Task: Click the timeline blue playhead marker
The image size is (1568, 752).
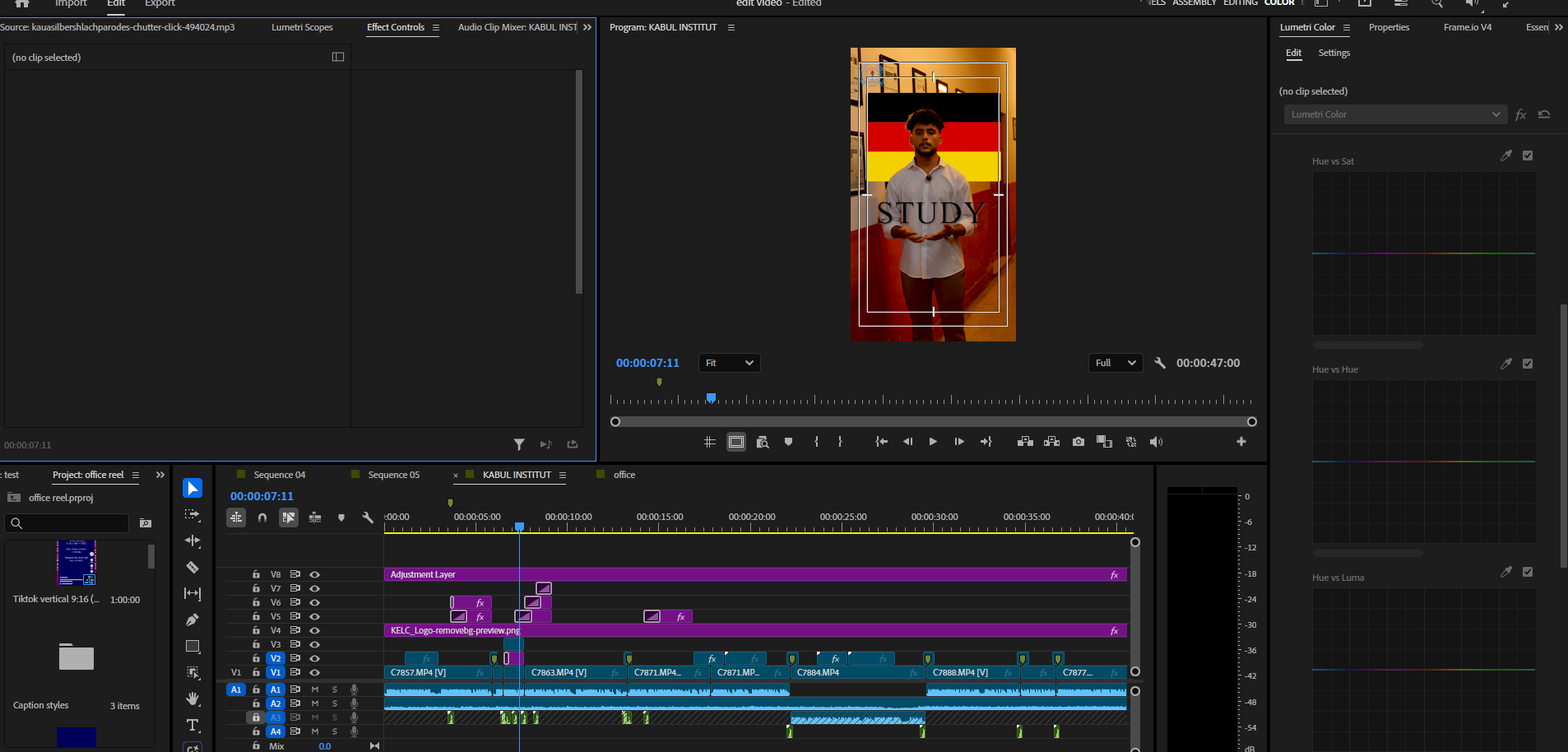Action: 519,527
